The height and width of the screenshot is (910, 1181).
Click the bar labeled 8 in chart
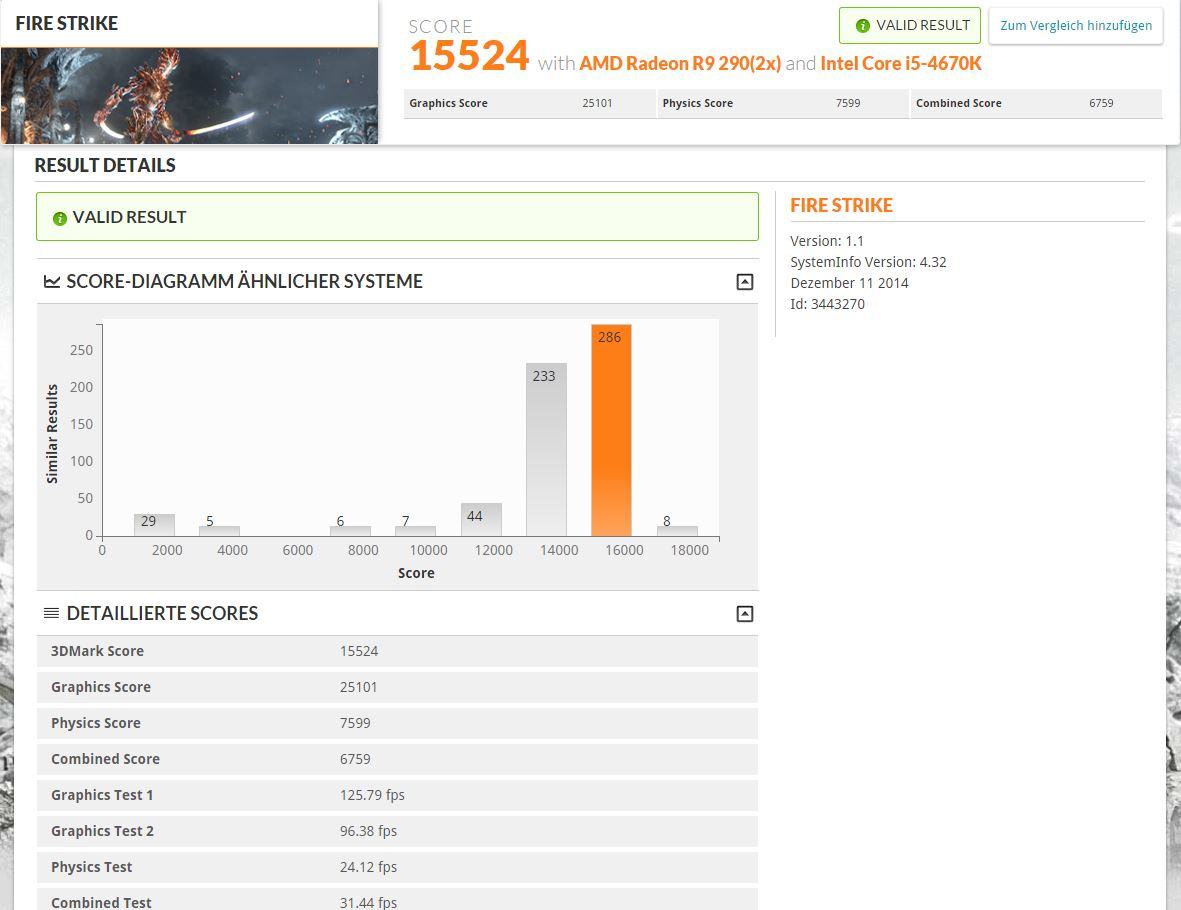click(x=677, y=531)
